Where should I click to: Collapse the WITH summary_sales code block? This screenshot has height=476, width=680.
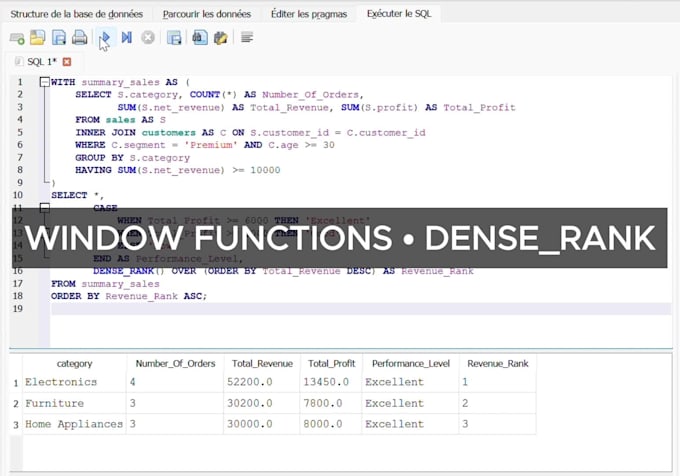44,82
